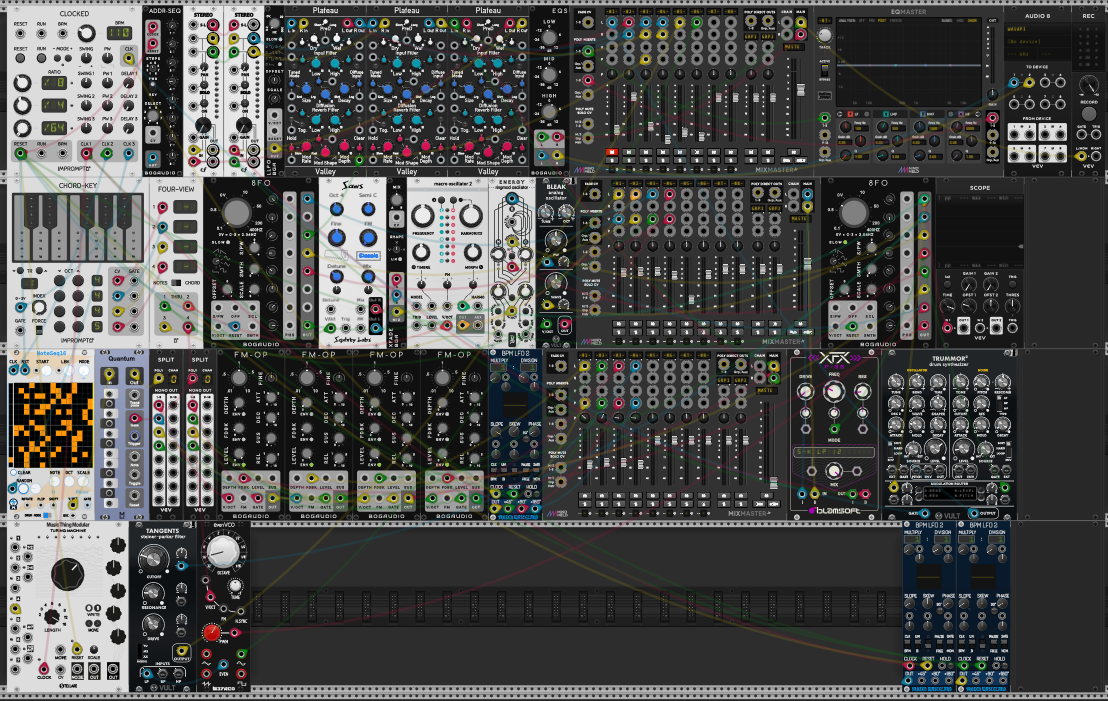Click the EQS LOW band knob
The height and width of the screenshot is (701, 1108).
[x=549, y=37]
